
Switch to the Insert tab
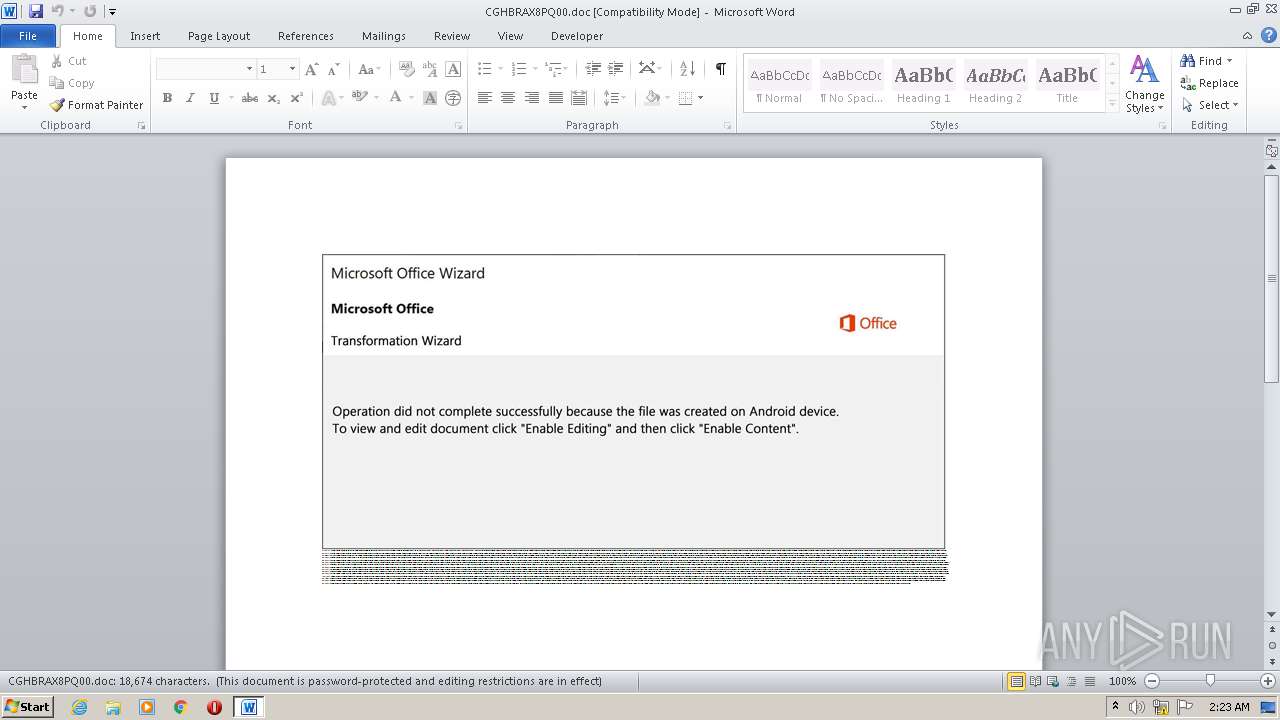click(145, 36)
